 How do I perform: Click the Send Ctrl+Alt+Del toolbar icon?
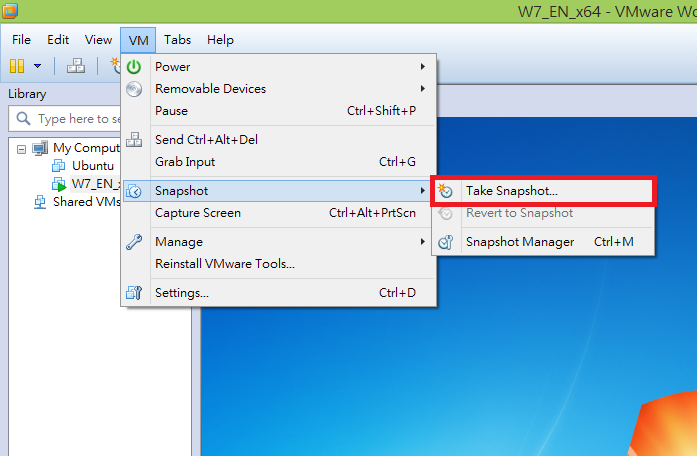coord(76,67)
